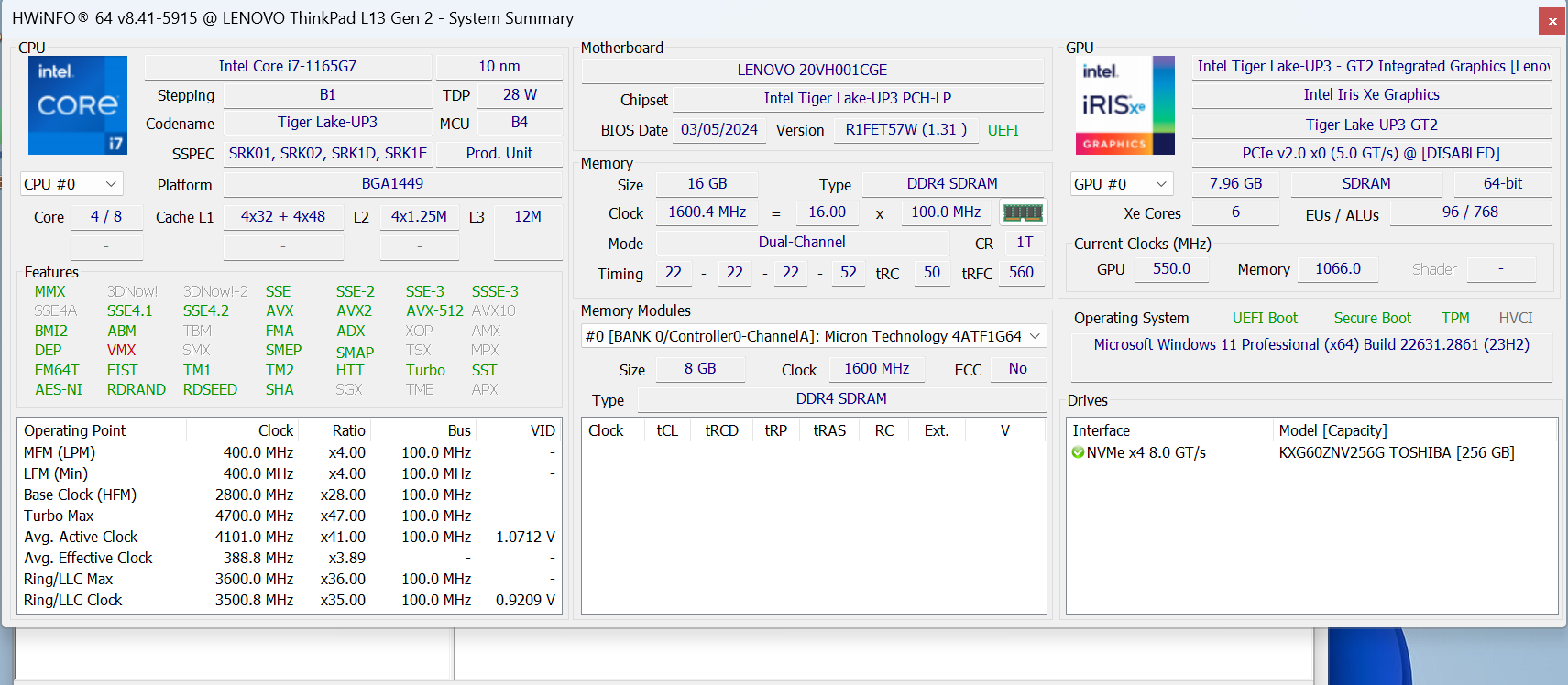Click the 16 GB memory size value
Viewport: 1568px width, 685px height.
707,184
